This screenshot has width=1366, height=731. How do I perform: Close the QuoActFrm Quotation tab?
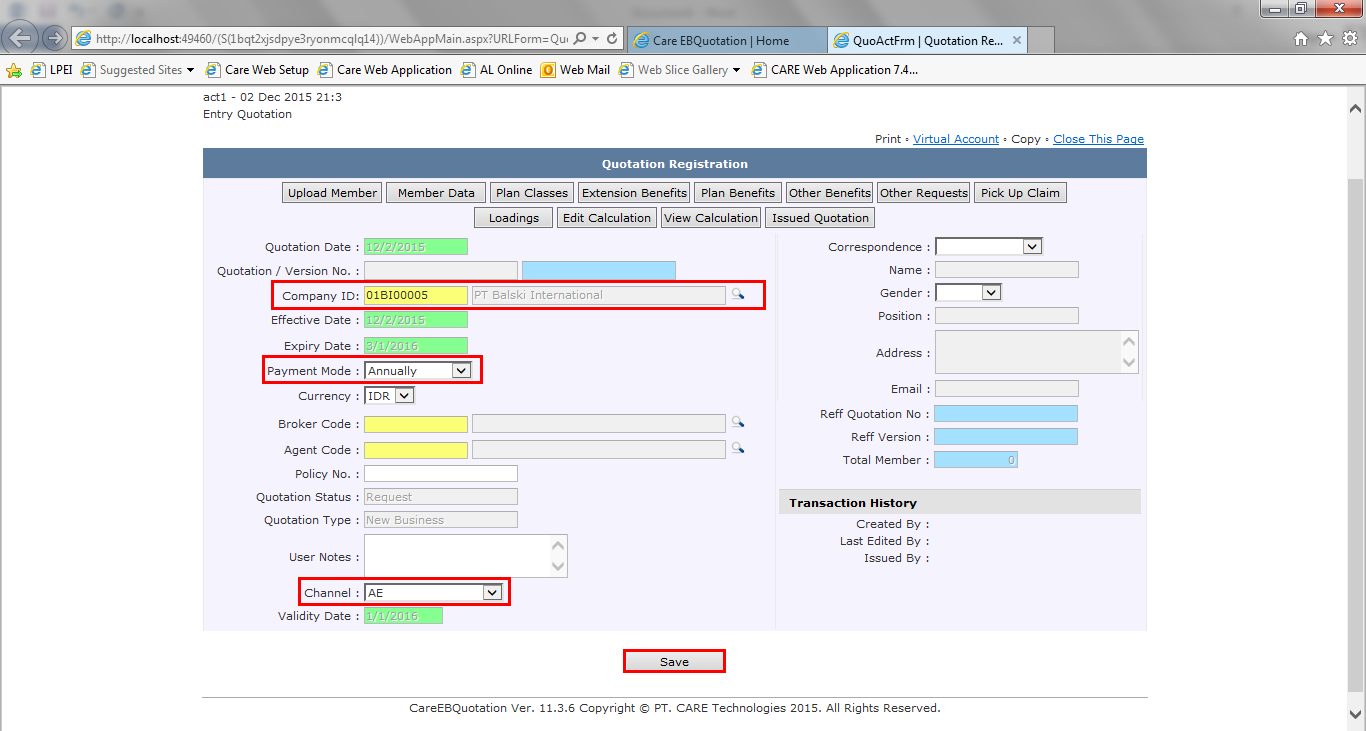coord(1017,41)
